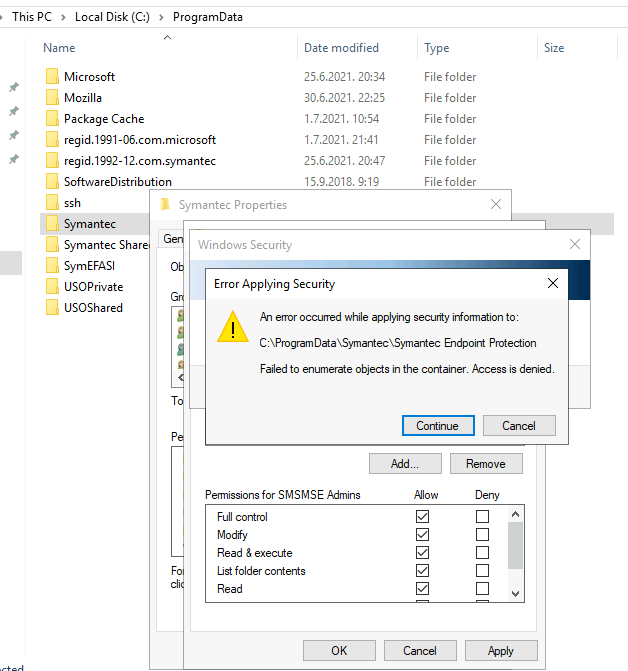This screenshot has width=628, height=671.
Task: Click the permissions list scrollbar thumb
Action: point(515,546)
